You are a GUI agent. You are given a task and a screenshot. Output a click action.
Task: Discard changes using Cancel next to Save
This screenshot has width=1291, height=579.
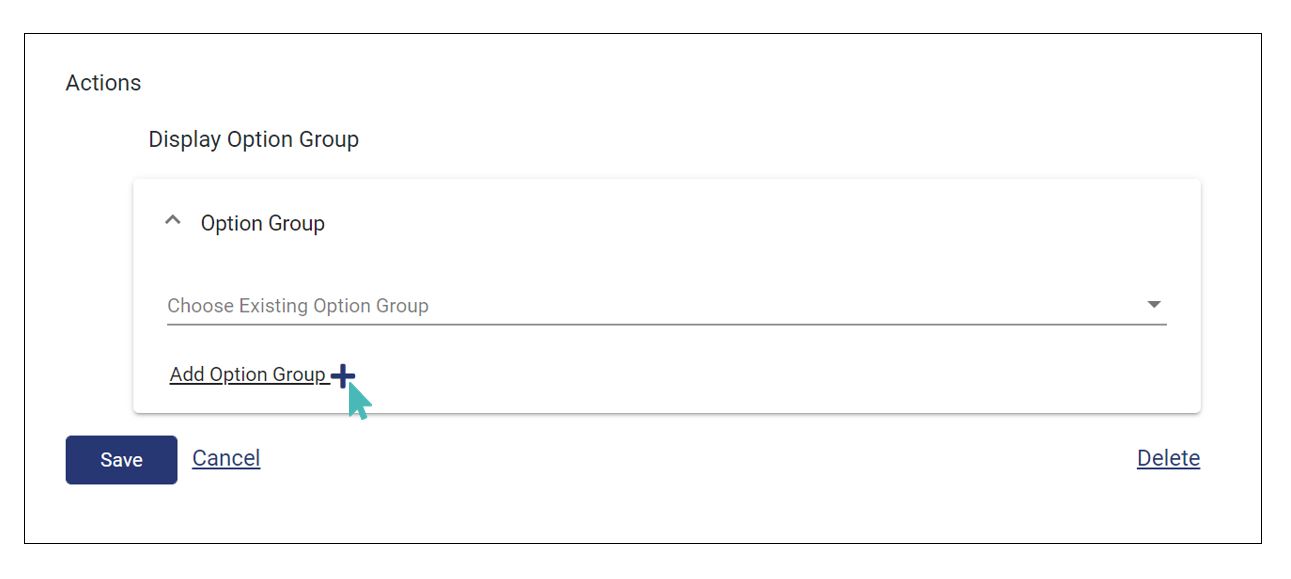coord(226,458)
